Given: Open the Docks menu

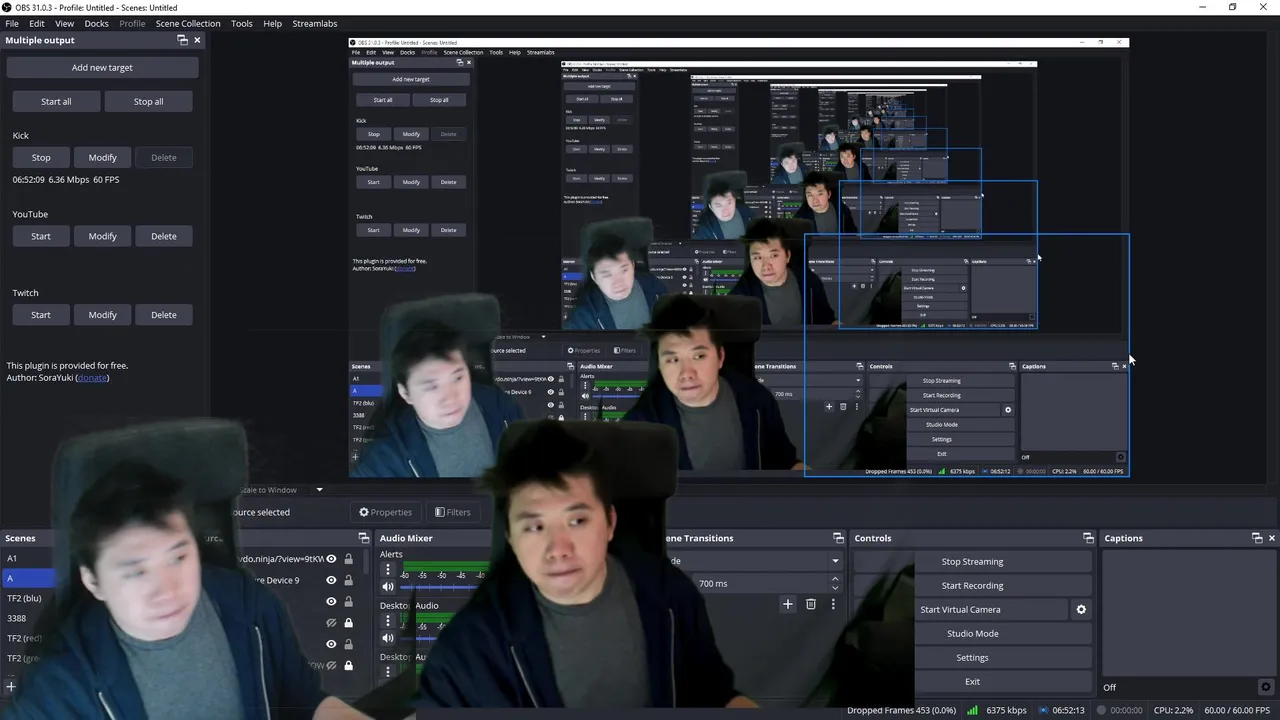Looking at the screenshot, I should 96,23.
